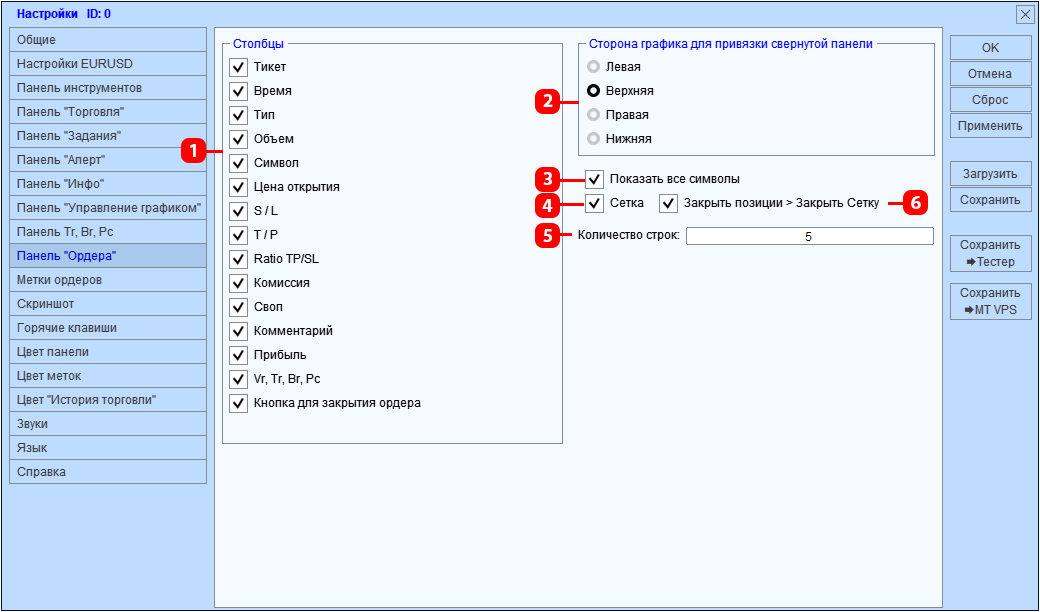
Task: Uncheck Кнопка для закрытия ордера
Action: 238,403
